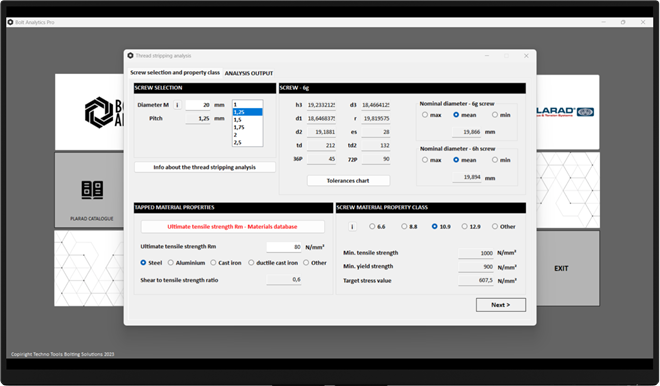Click the Ultimate tensile strength Rm field
The width and height of the screenshot is (660, 386).
[284, 247]
